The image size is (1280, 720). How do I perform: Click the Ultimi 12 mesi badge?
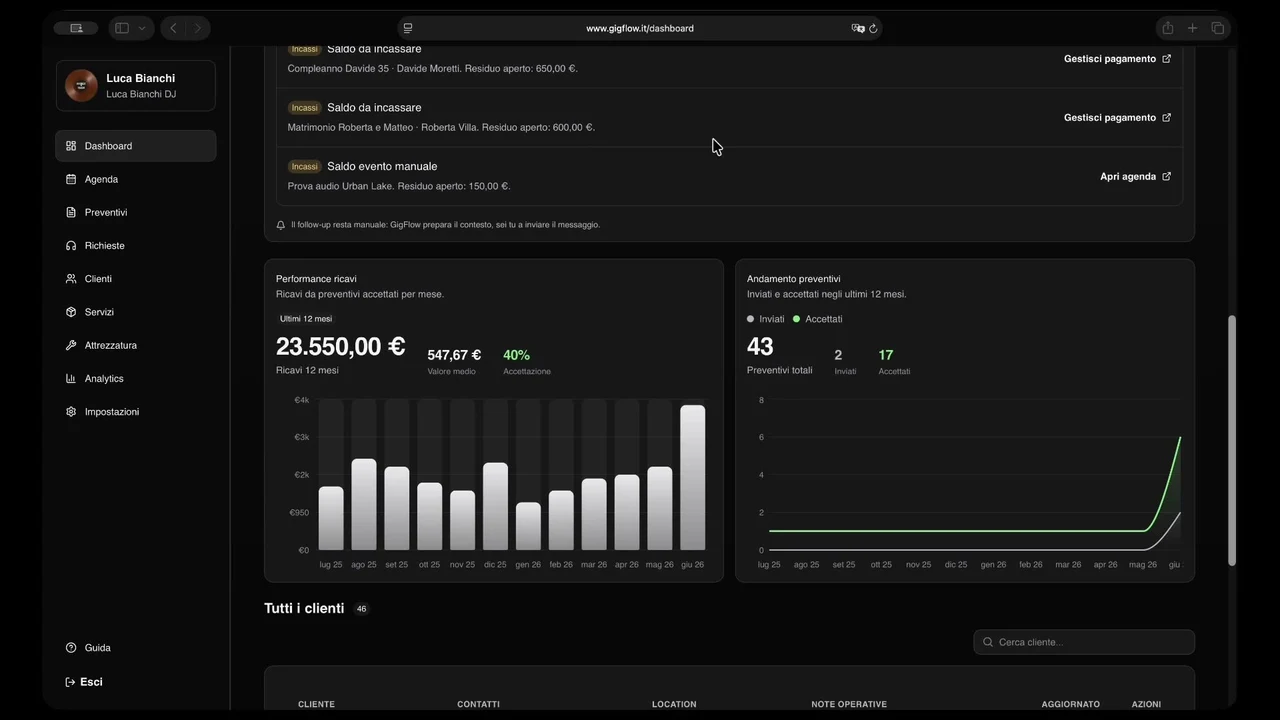[x=306, y=319]
